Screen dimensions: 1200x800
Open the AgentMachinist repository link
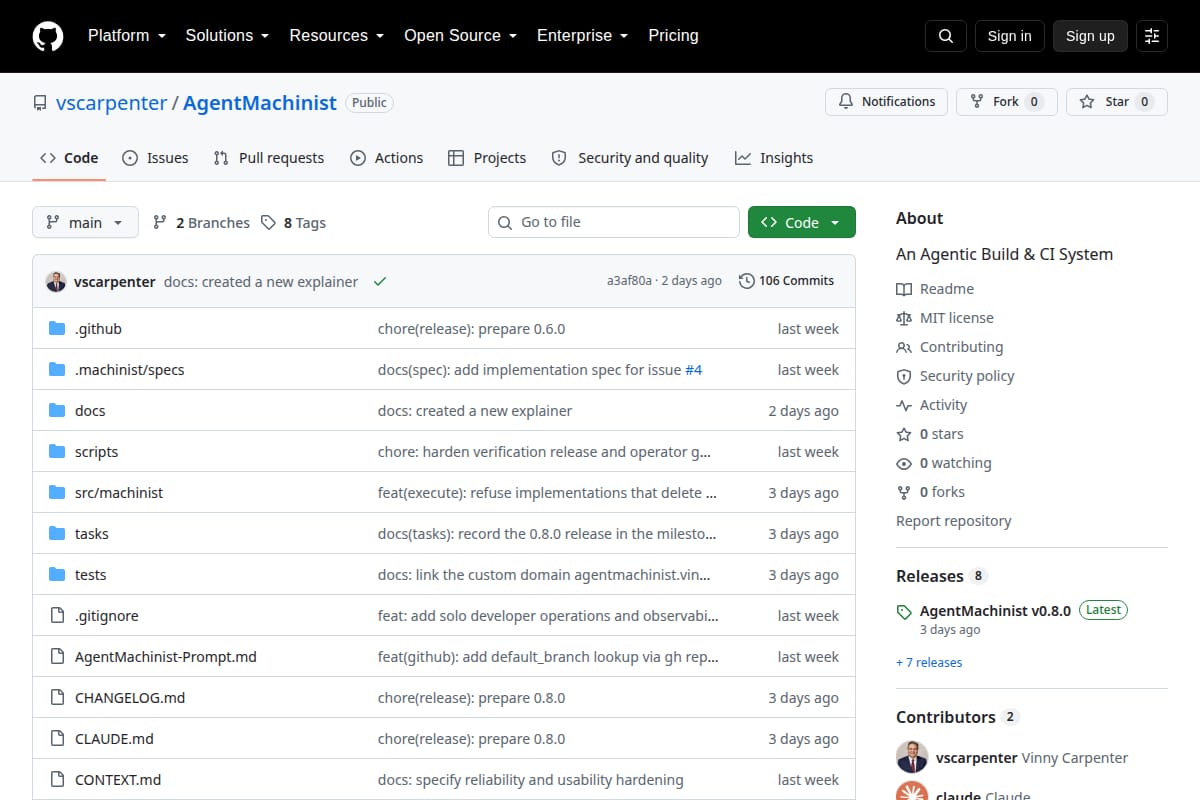point(260,103)
